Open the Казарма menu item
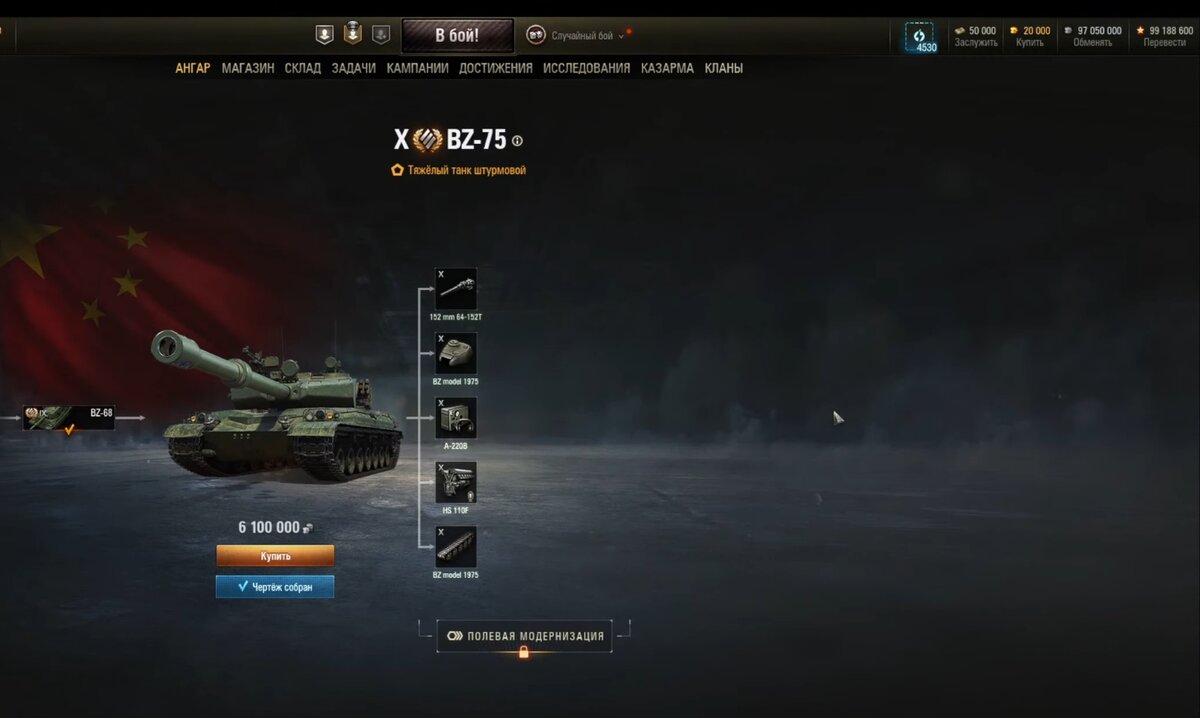1200x718 pixels. point(667,68)
